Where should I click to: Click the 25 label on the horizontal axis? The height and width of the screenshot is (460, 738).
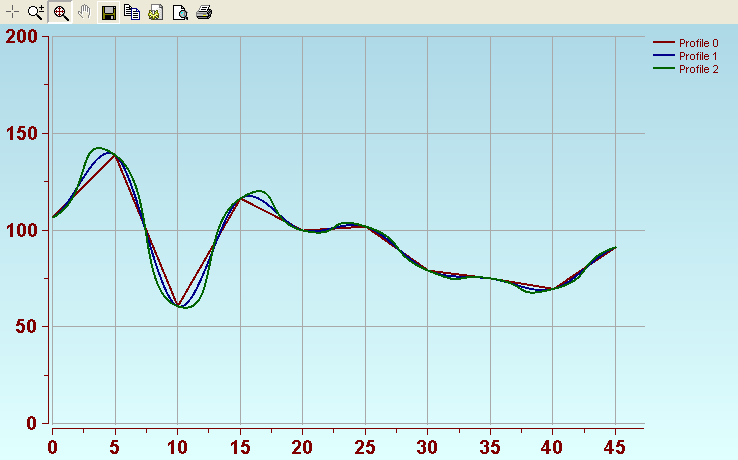pos(365,446)
